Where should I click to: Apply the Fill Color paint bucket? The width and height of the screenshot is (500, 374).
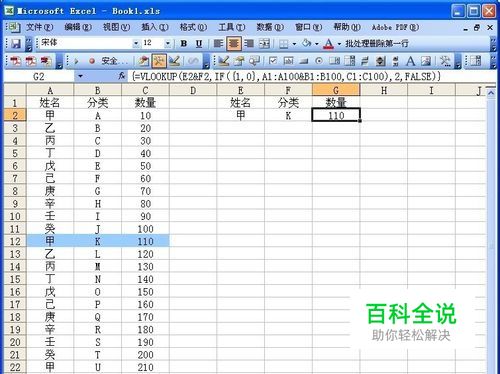coord(307,43)
